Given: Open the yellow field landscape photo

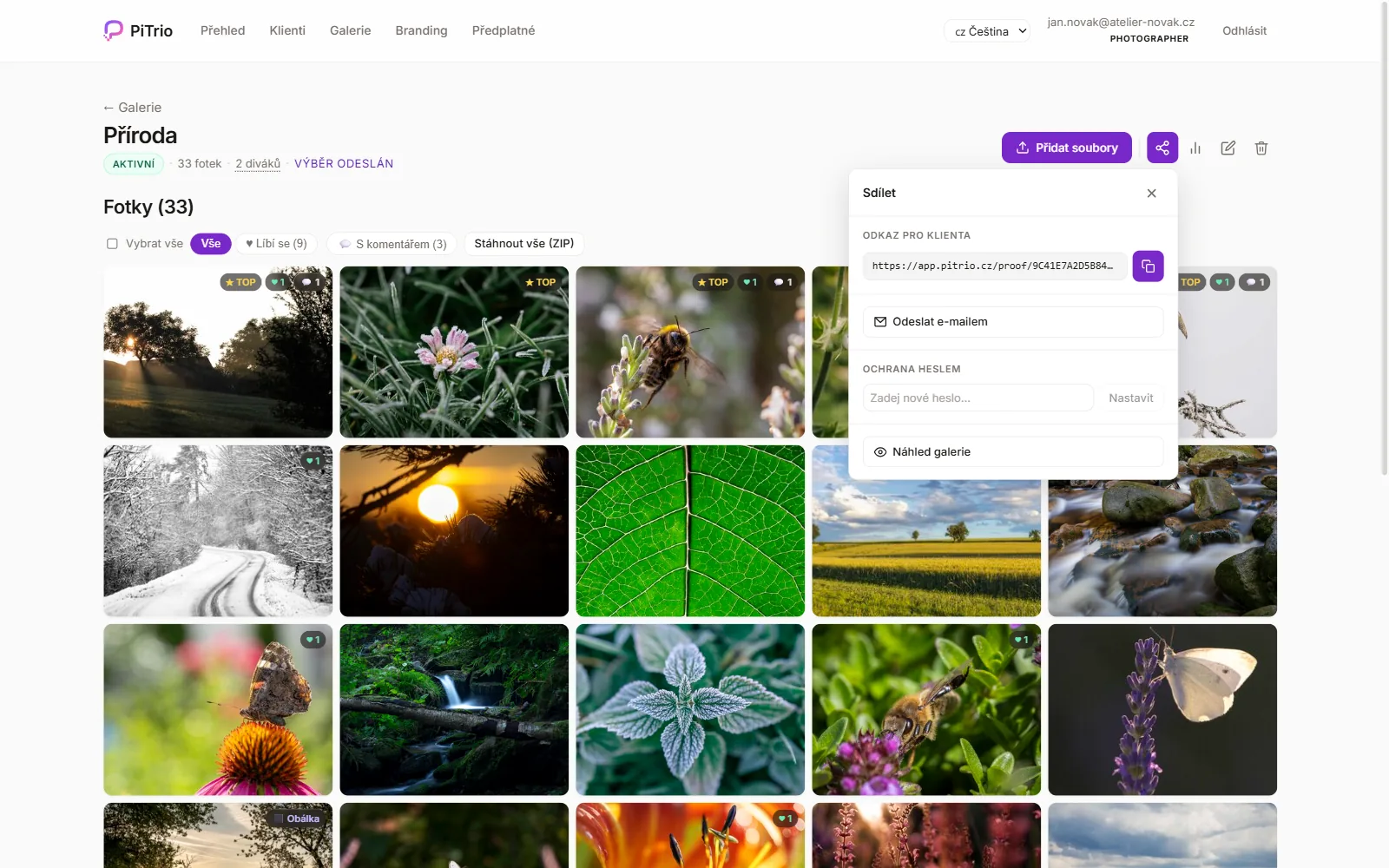Looking at the screenshot, I should coord(926,549).
